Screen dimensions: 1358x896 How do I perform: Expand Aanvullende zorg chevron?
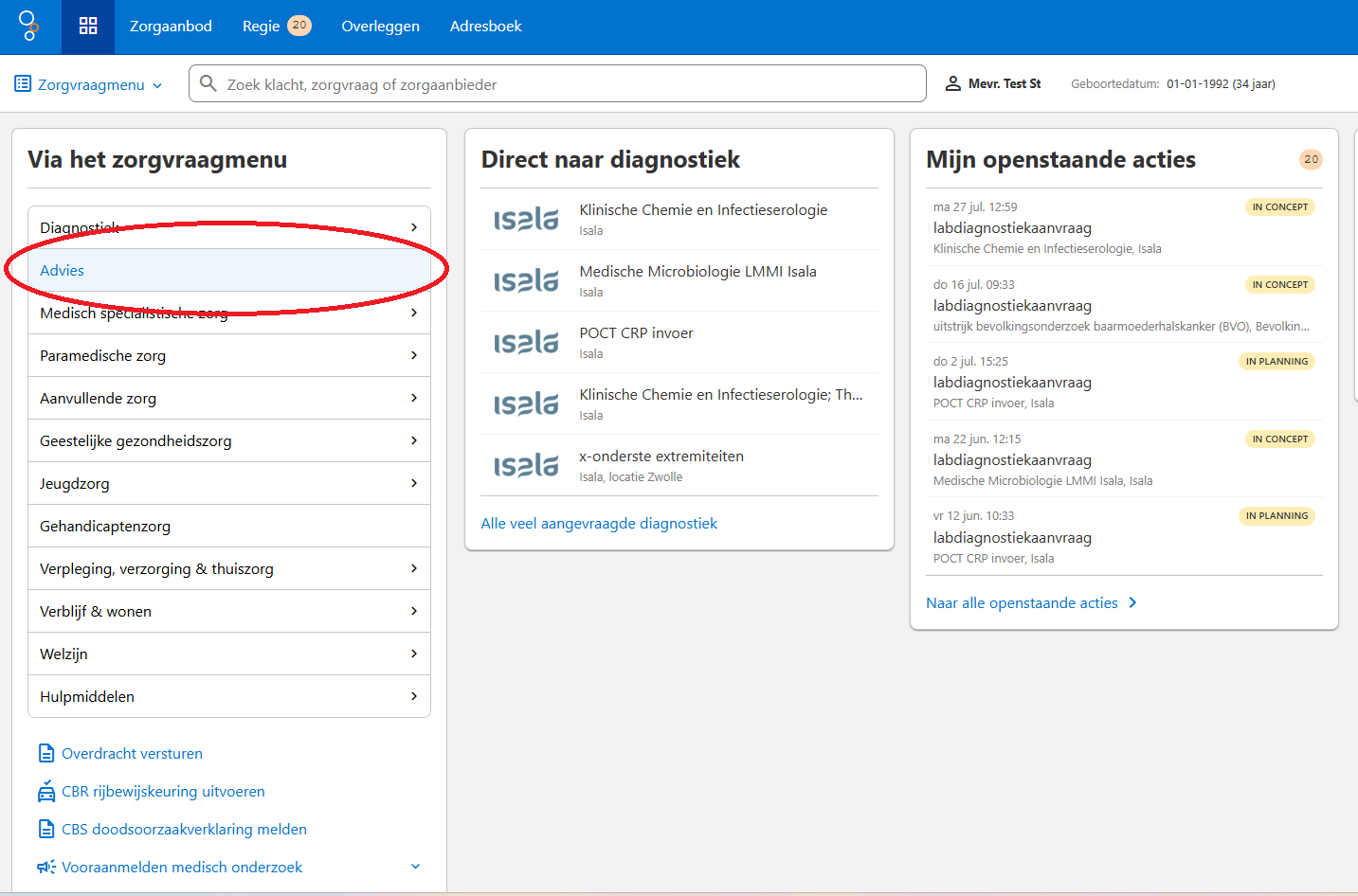click(x=414, y=398)
